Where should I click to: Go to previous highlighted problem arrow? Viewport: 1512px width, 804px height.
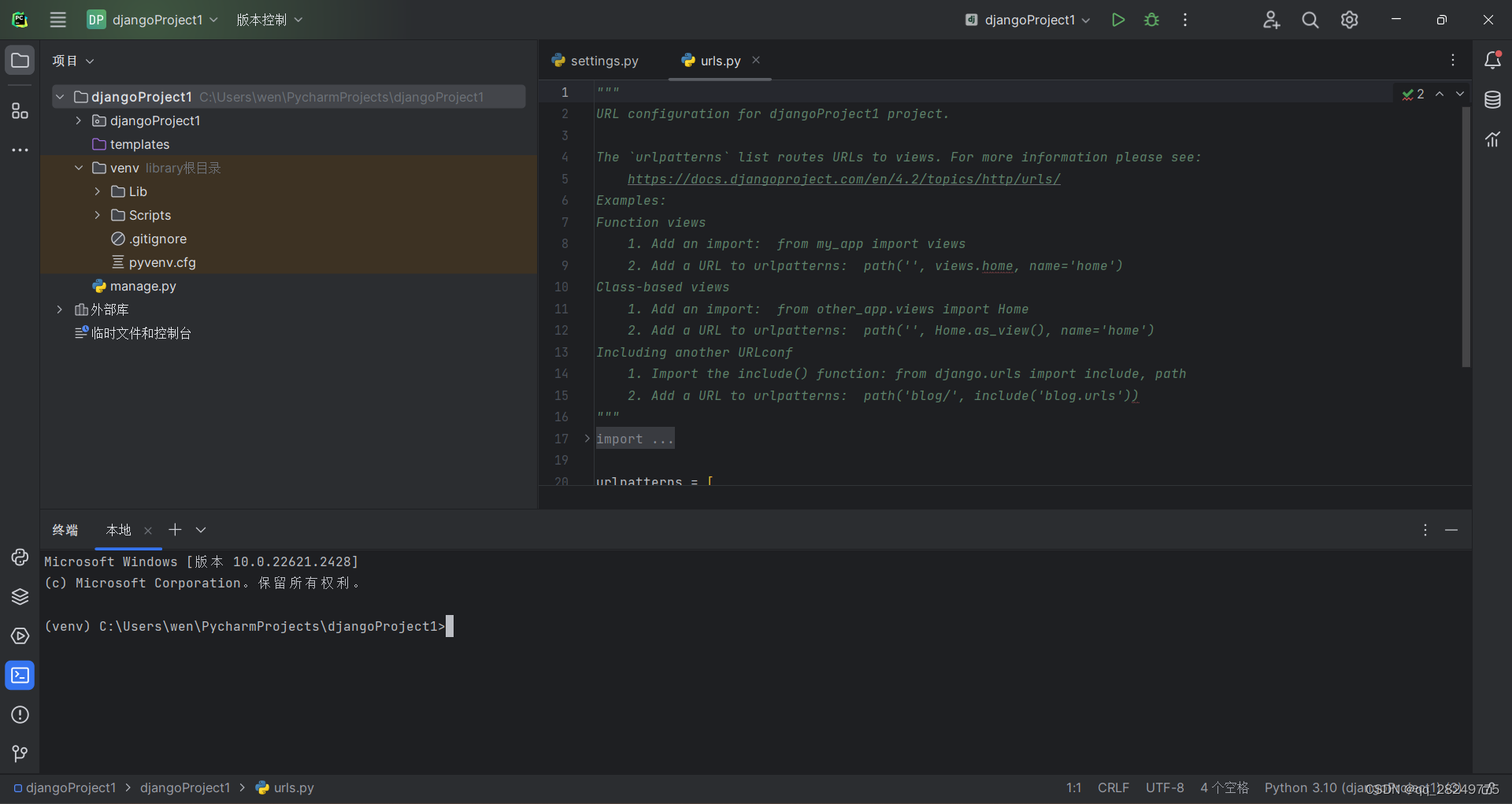(x=1440, y=94)
